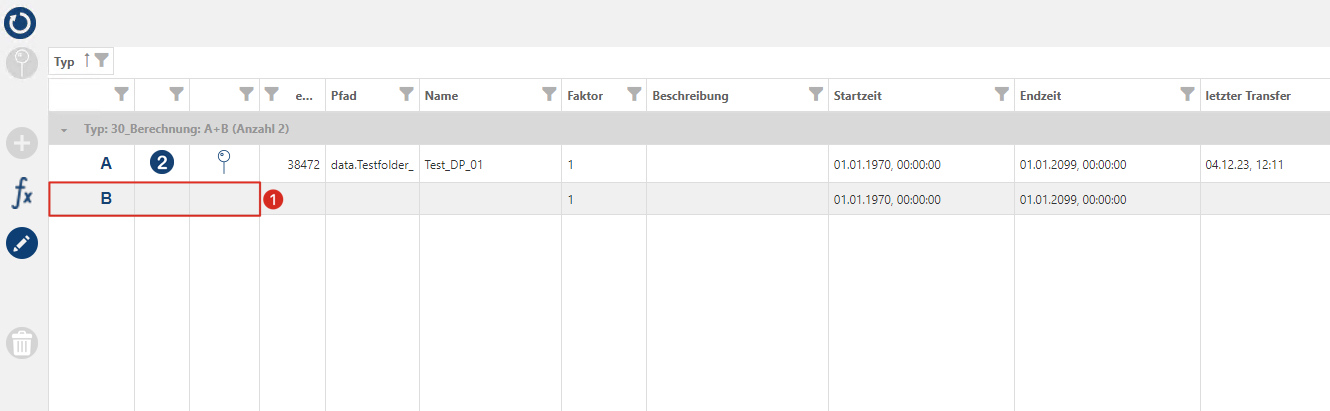The height and width of the screenshot is (411, 1330).
Task: Sort by the letzter Transfer column header
Action: 1249,96
